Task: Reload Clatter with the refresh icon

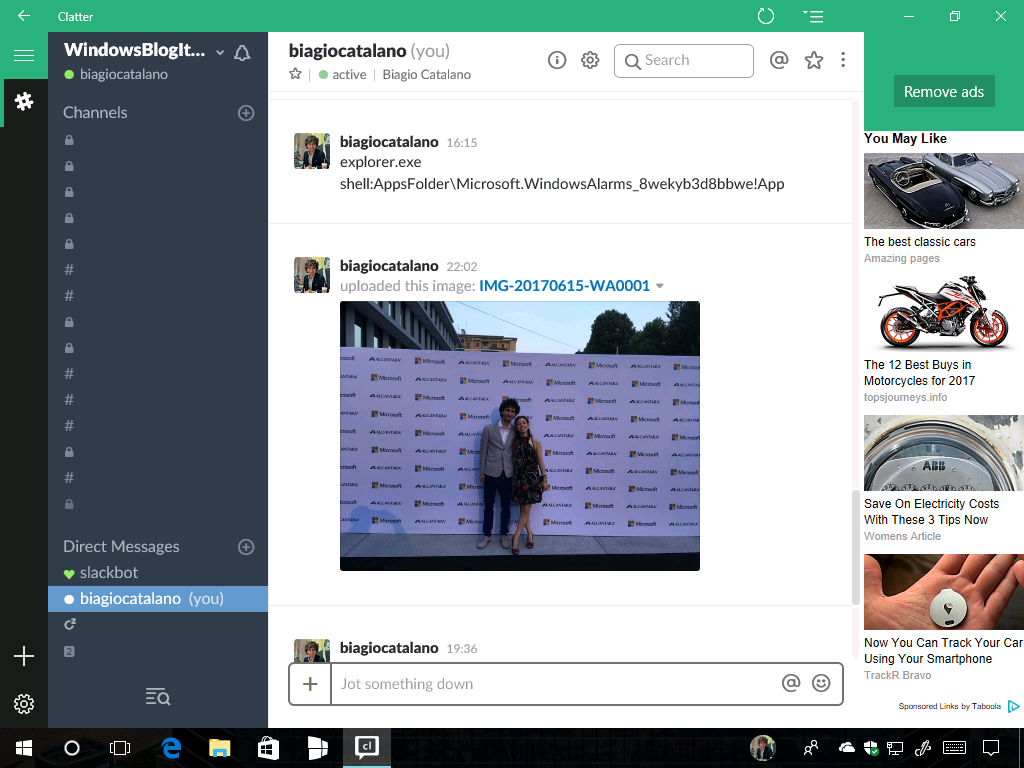Action: [765, 16]
